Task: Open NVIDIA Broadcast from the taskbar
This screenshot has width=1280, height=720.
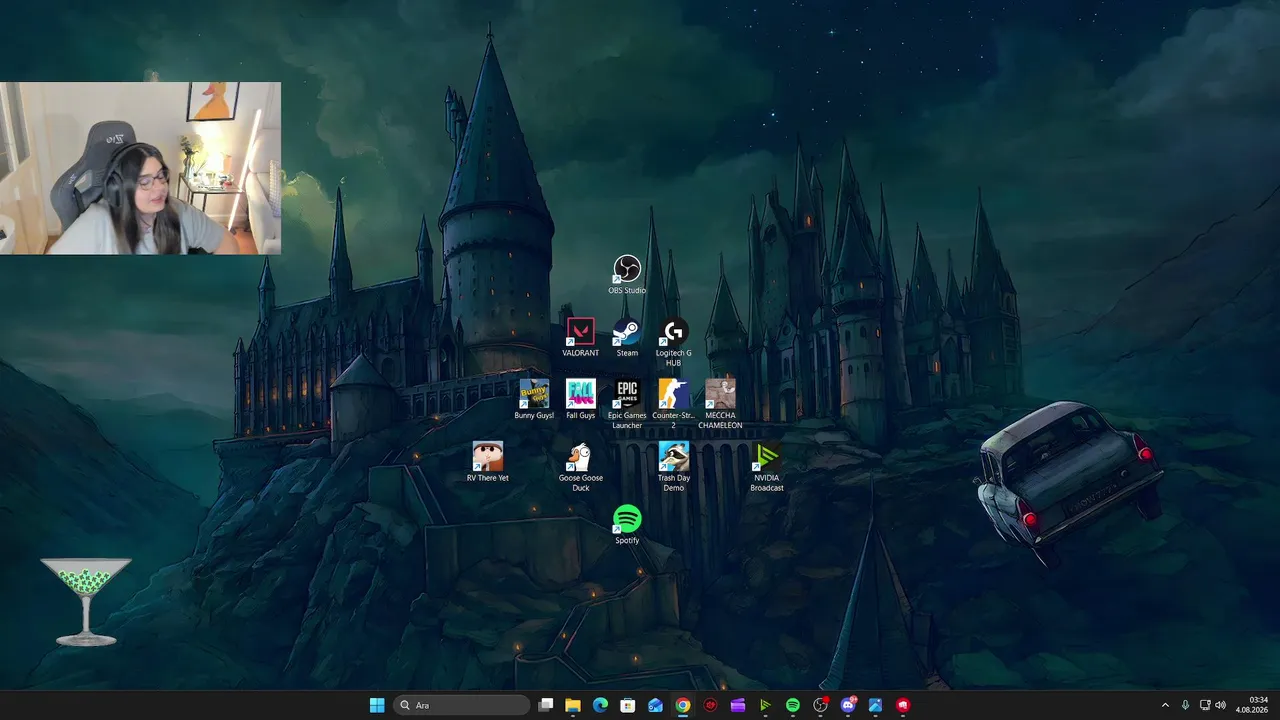Action: (765, 705)
